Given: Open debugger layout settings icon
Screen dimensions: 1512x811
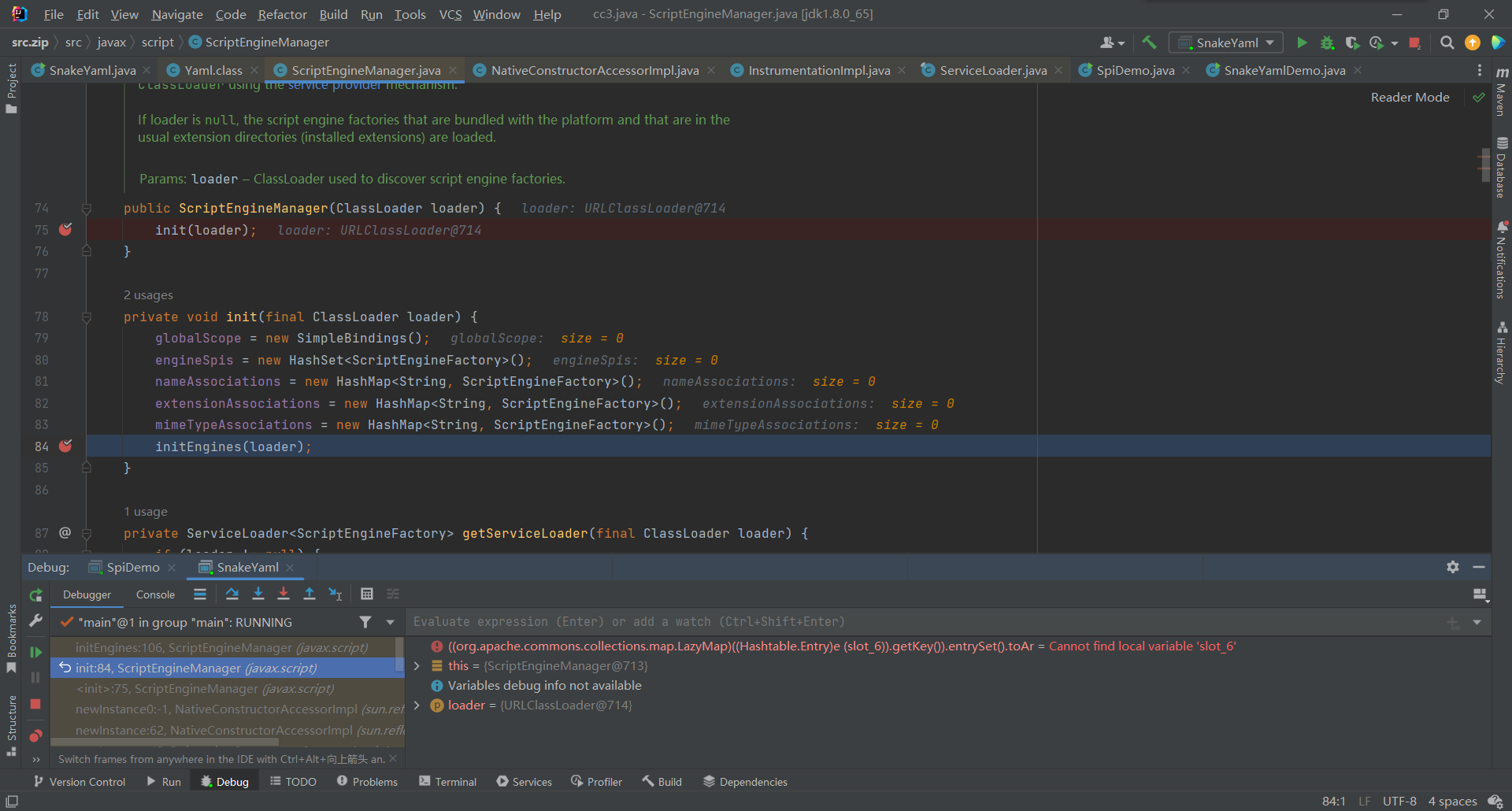Looking at the screenshot, I should (1480, 595).
